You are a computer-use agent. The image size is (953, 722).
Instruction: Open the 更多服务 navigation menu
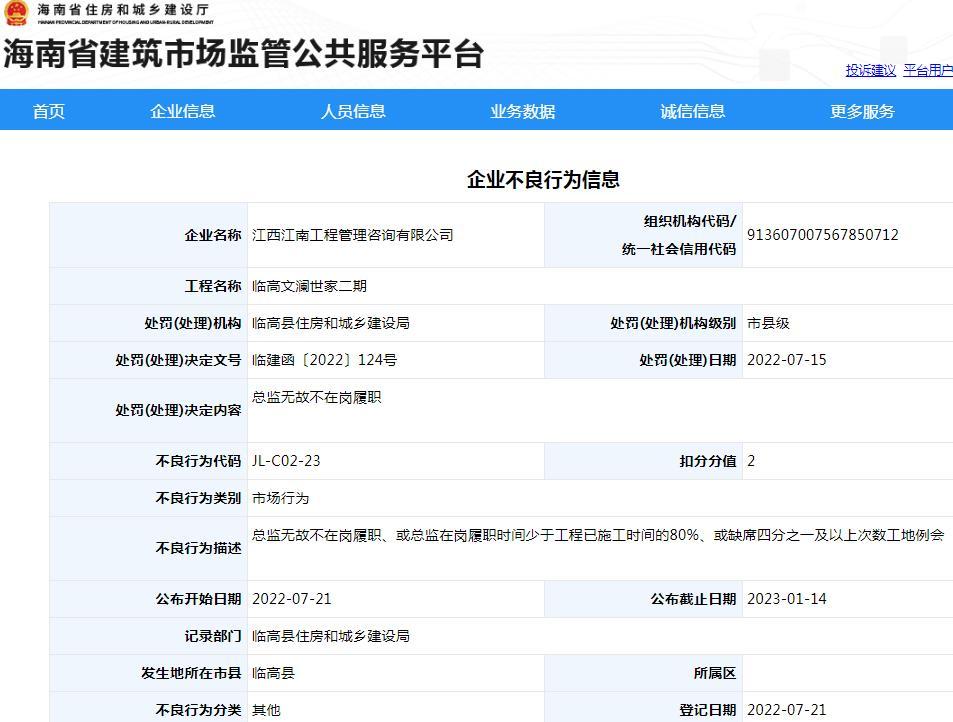click(862, 111)
